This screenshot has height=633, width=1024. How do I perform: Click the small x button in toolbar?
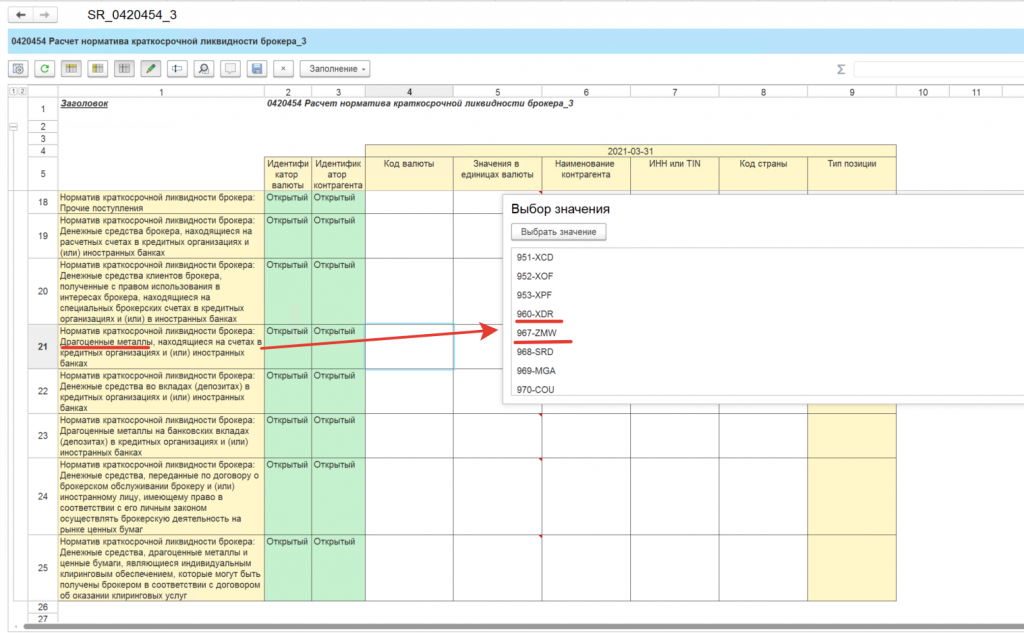(283, 69)
